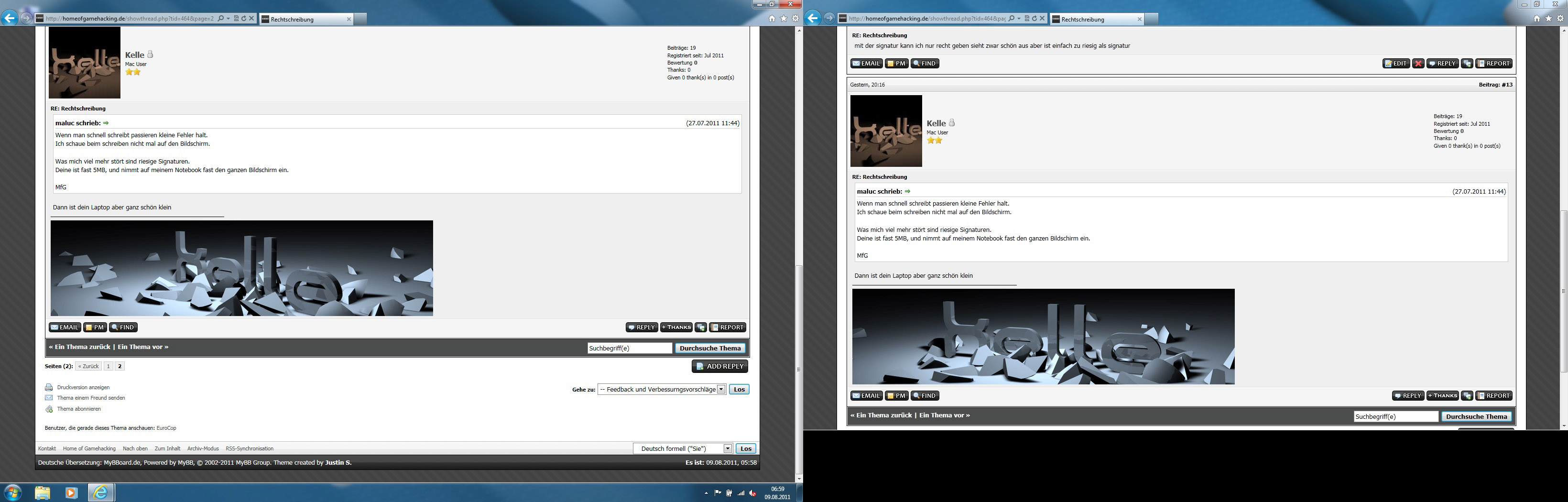Expand the Gehe zu forum dropdown

pos(721,390)
